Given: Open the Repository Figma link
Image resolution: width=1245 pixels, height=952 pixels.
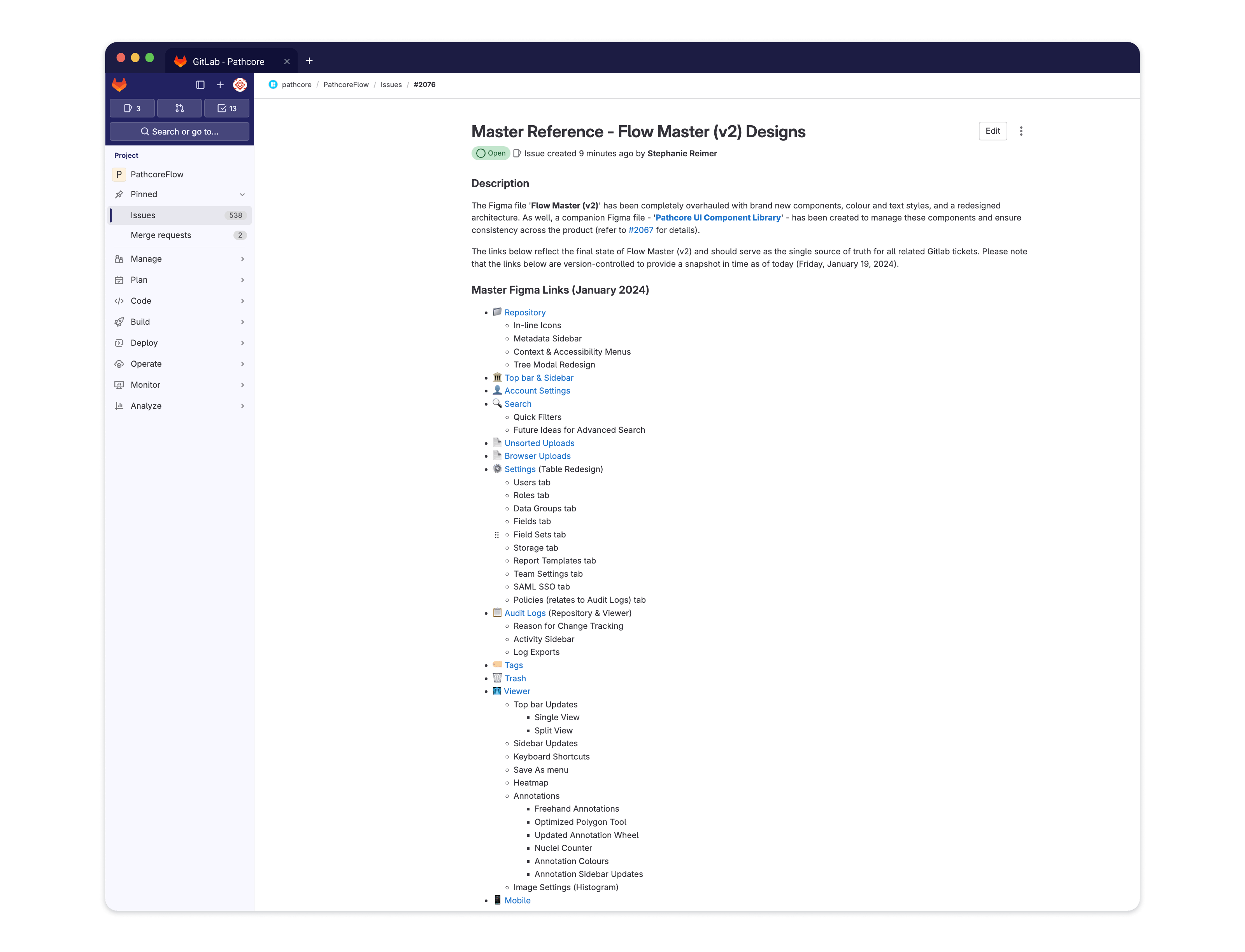Looking at the screenshot, I should tap(525, 312).
